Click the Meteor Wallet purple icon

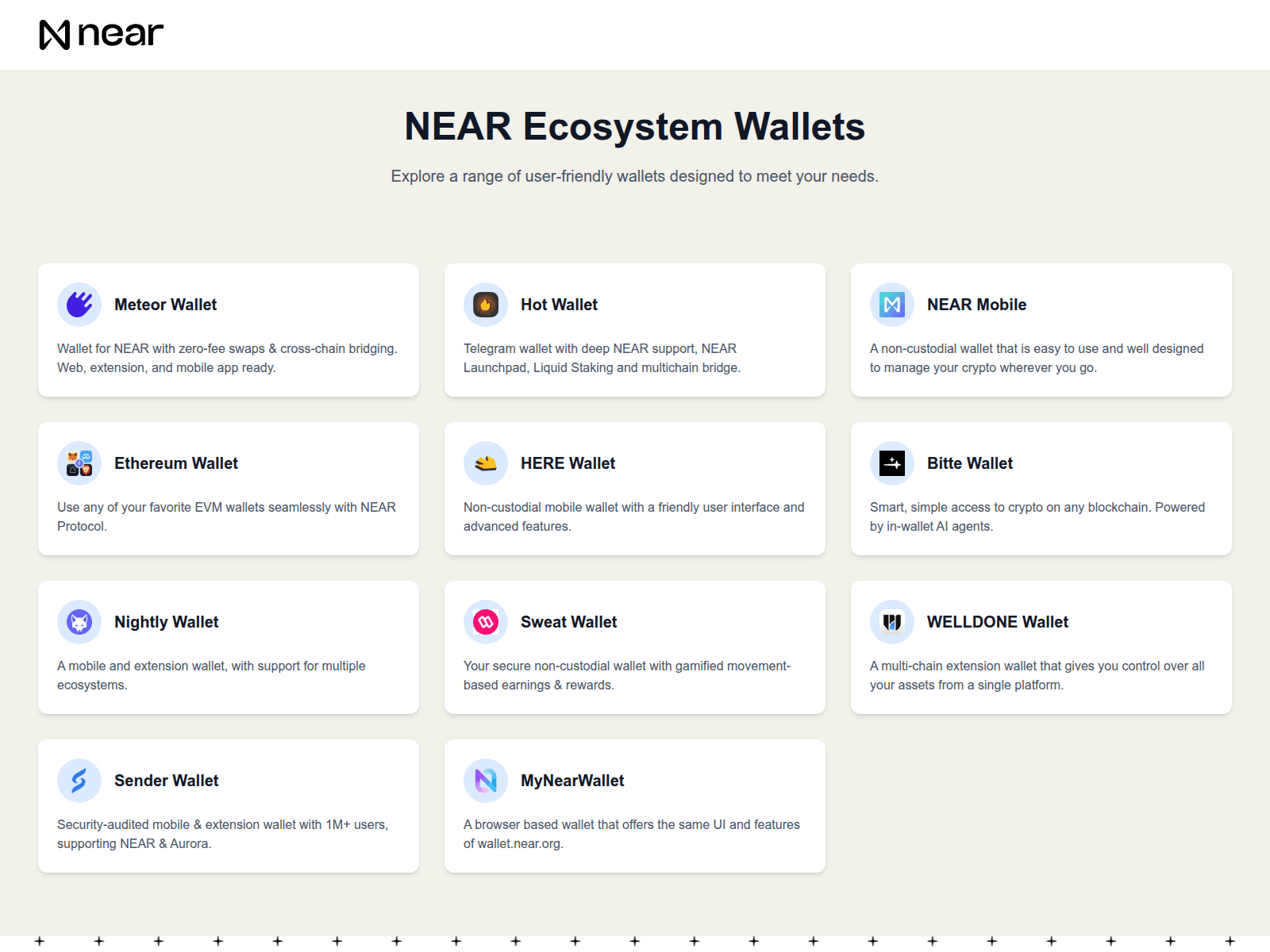coord(79,305)
